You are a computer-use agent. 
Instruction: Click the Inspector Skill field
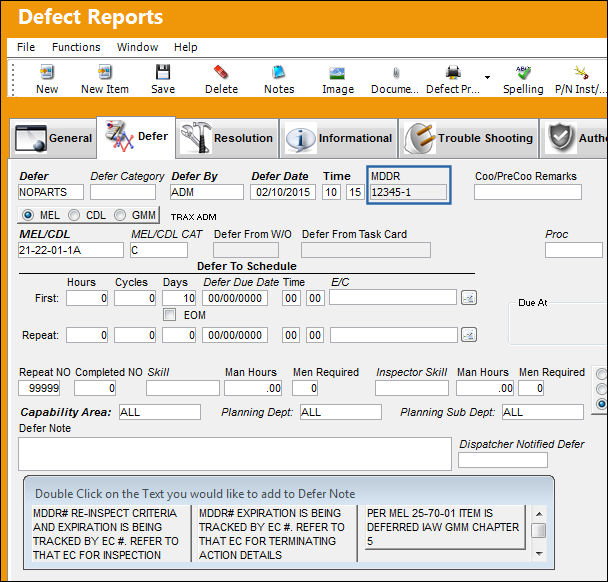click(412, 388)
